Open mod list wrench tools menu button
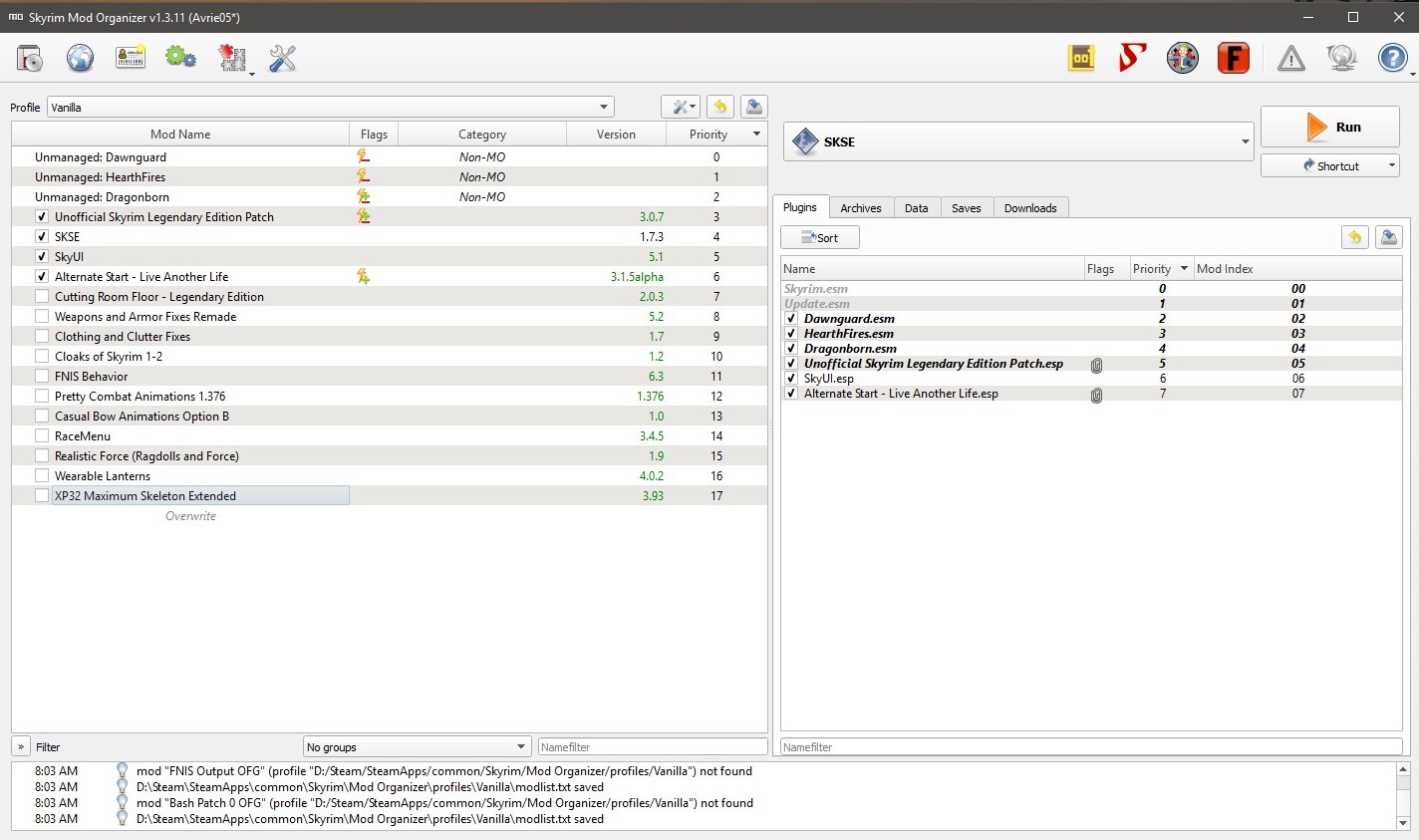Screen dimensions: 1419x840 coord(681,108)
